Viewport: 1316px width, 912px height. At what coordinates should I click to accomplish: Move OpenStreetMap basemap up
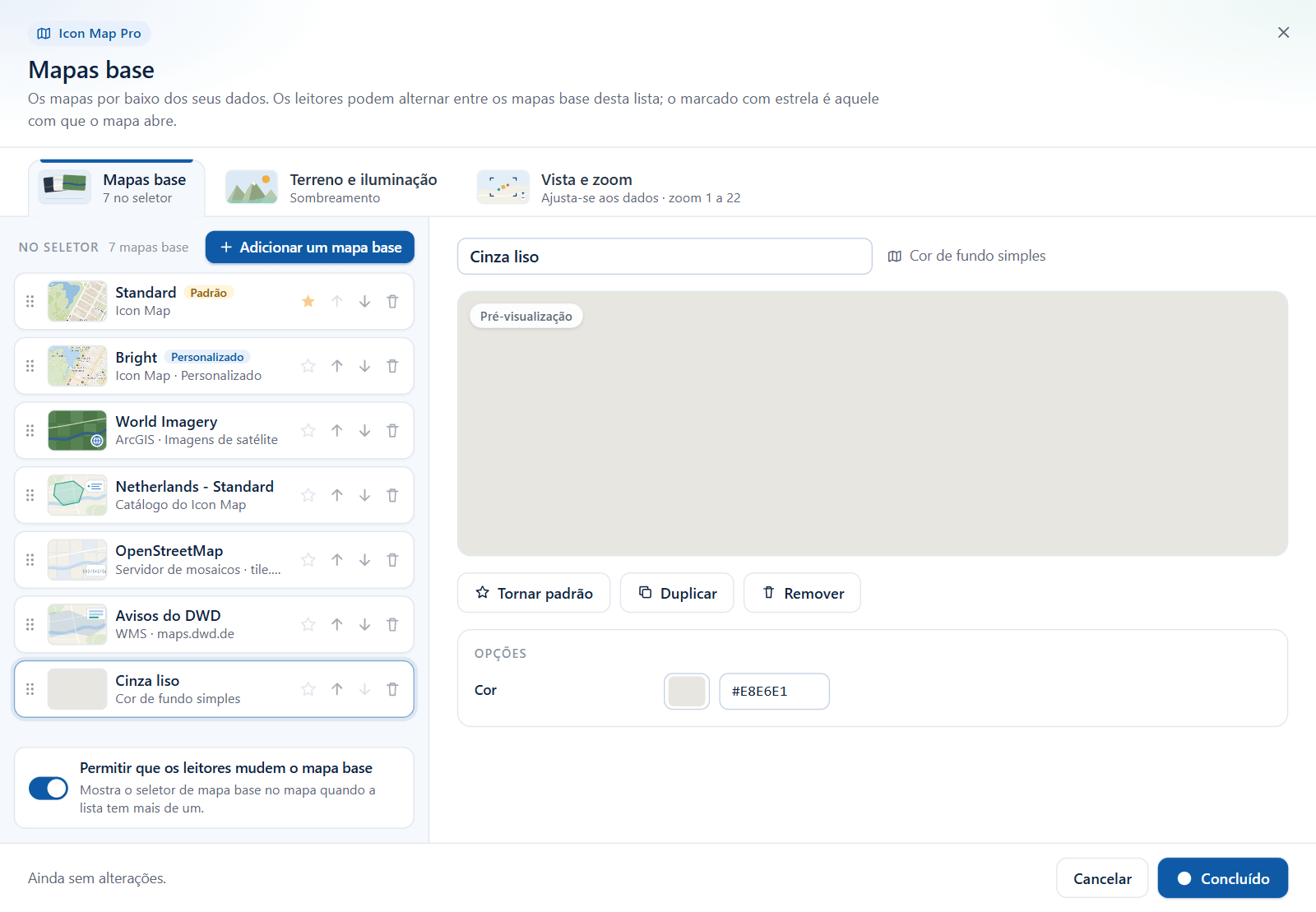[x=337, y=560]
